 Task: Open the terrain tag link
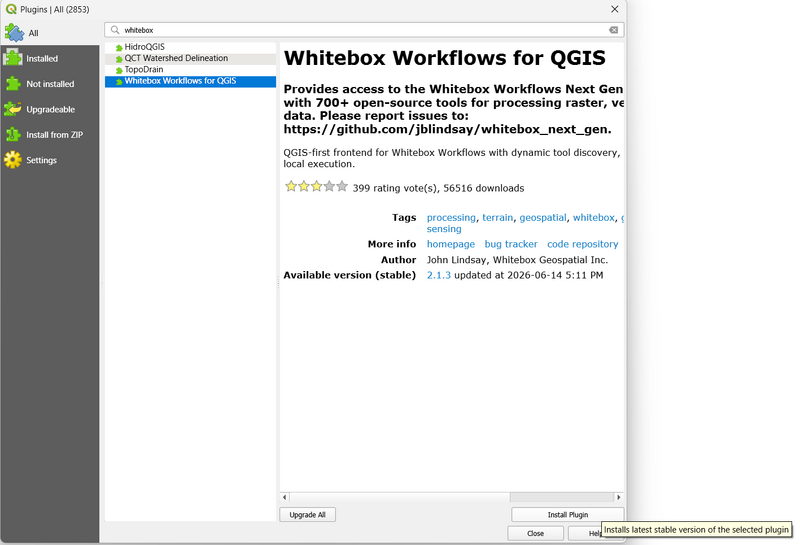(497, 217)
